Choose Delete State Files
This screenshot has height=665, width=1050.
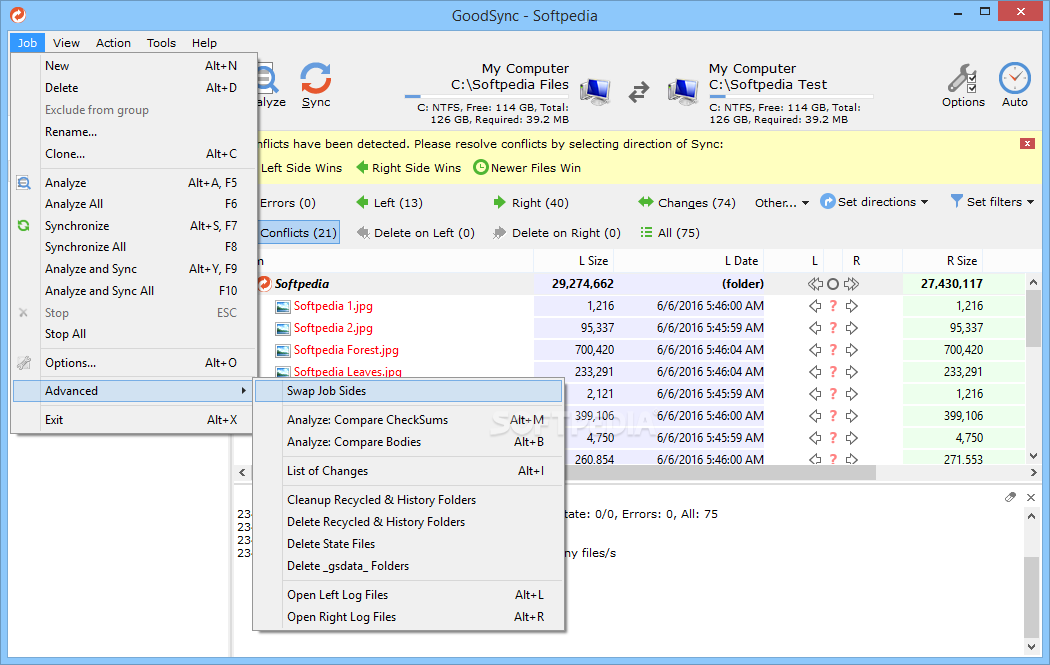tap(408, 544)
